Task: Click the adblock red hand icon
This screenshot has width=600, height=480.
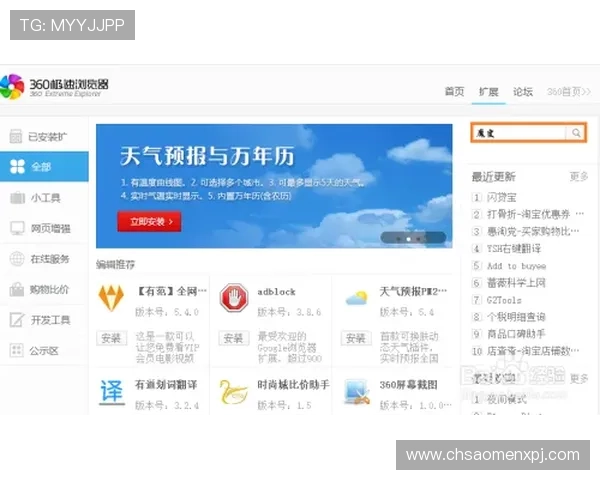Action: [x=234, y=297]
